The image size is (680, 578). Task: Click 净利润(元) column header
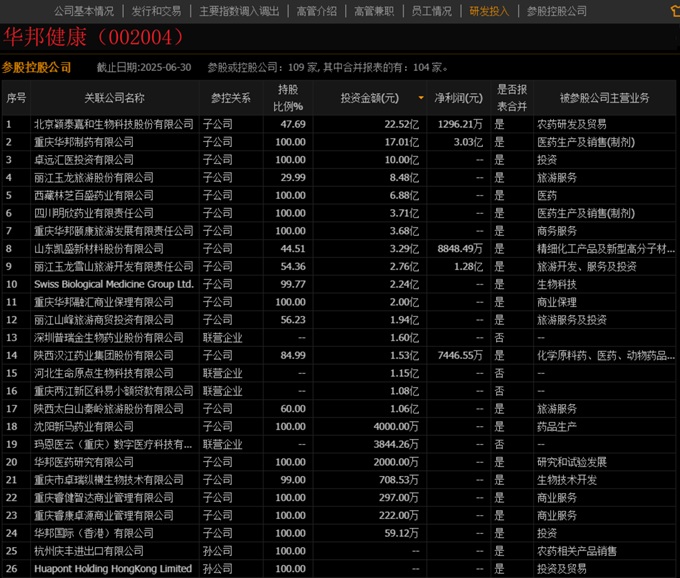[458, 98]
